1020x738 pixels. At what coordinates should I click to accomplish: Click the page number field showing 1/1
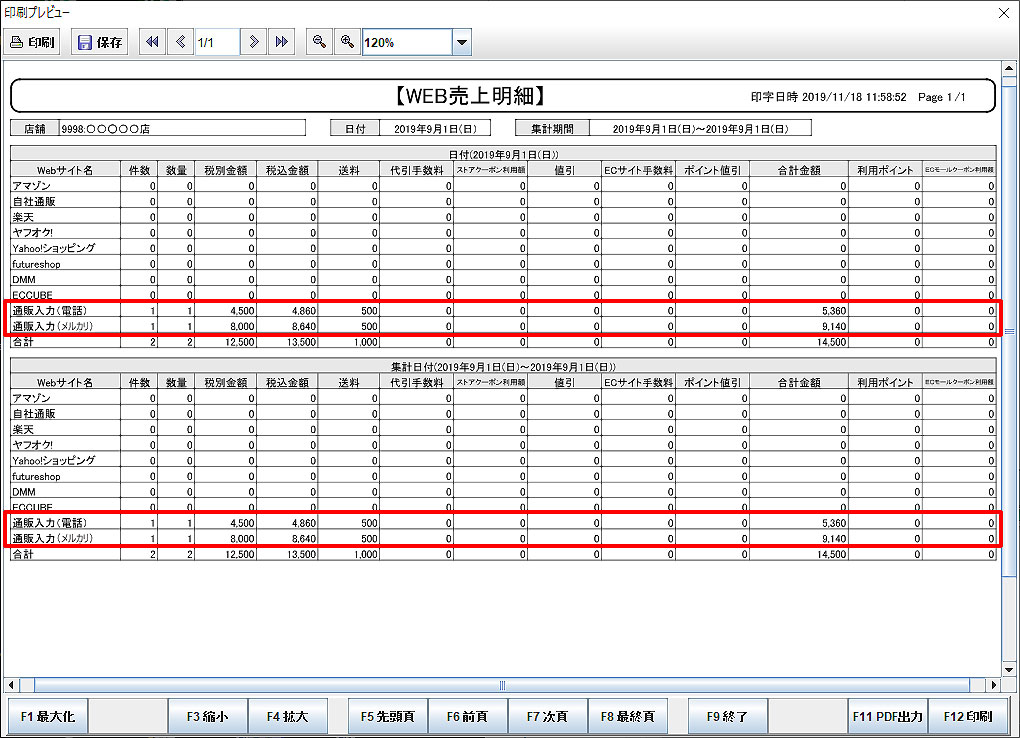[x=216, y=42]
